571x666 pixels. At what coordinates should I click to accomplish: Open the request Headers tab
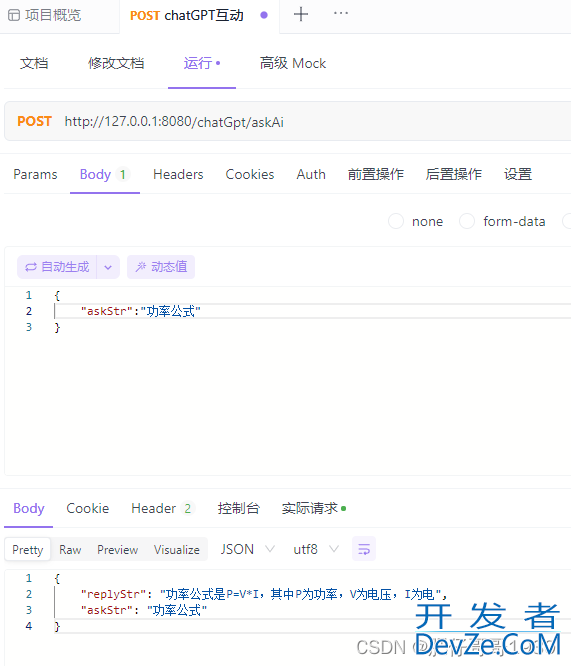pos(178,174)
